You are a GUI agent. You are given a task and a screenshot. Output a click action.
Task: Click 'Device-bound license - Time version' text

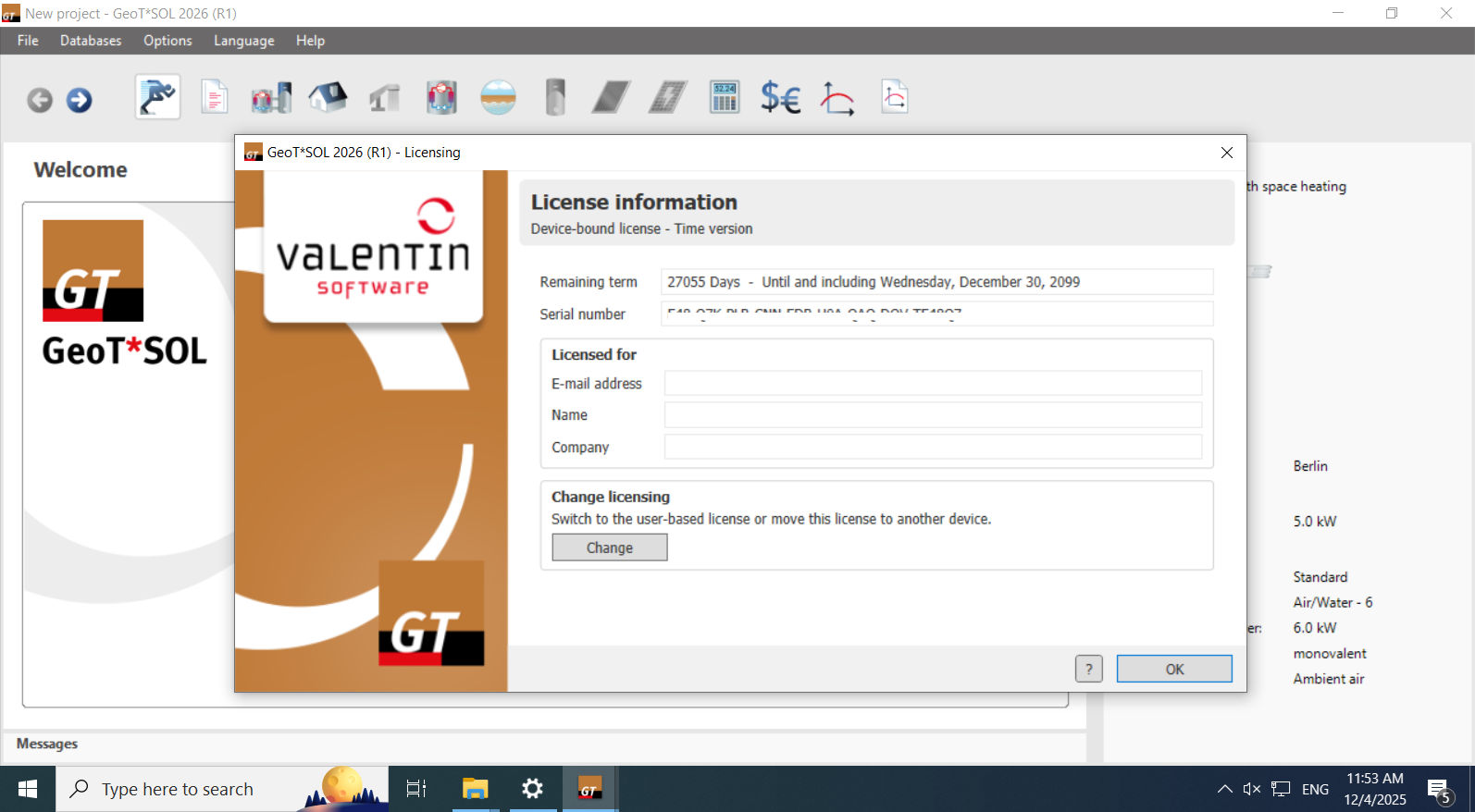coord(641,228)
